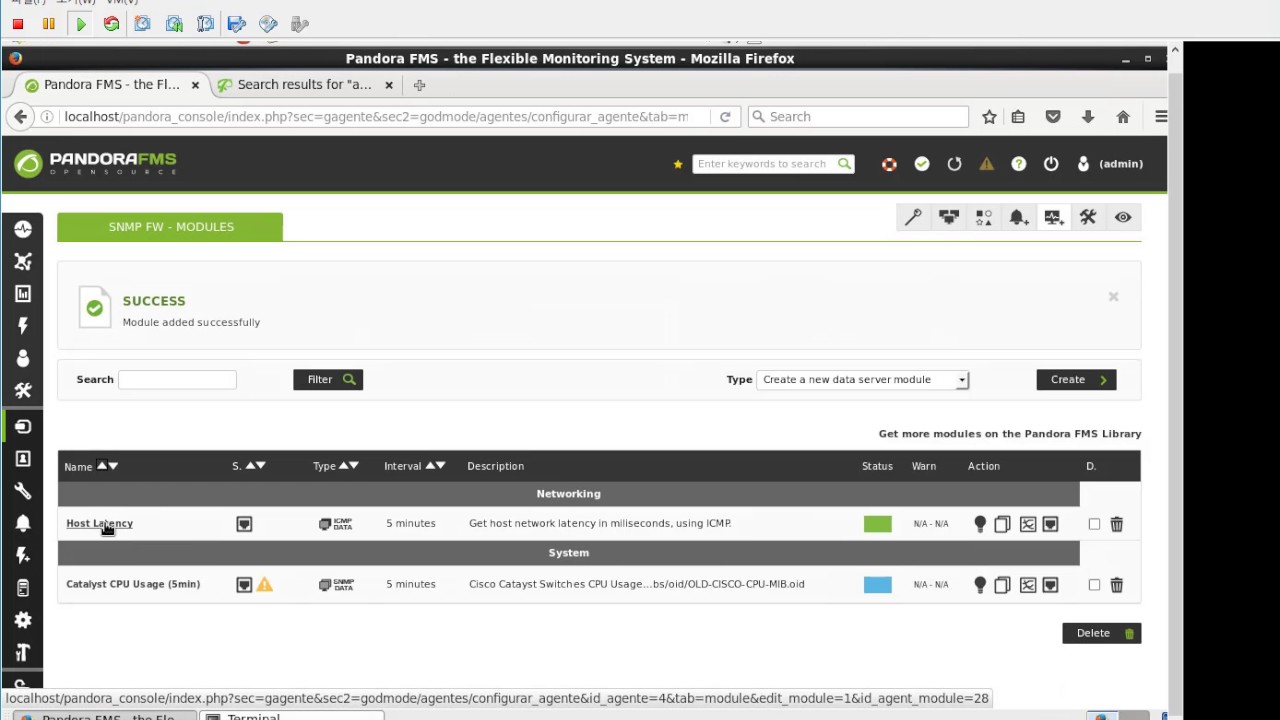Close the SUCCESS notification with the X
Viewport: 1280px width, 720px height.
[1113, 297]
